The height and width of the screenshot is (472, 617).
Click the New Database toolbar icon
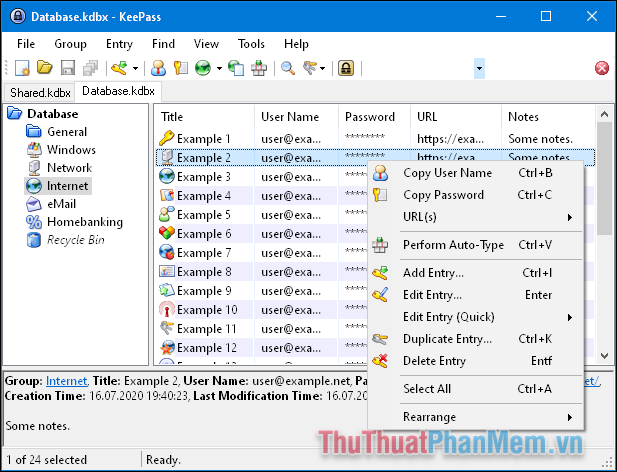click(x=22, y=68)
